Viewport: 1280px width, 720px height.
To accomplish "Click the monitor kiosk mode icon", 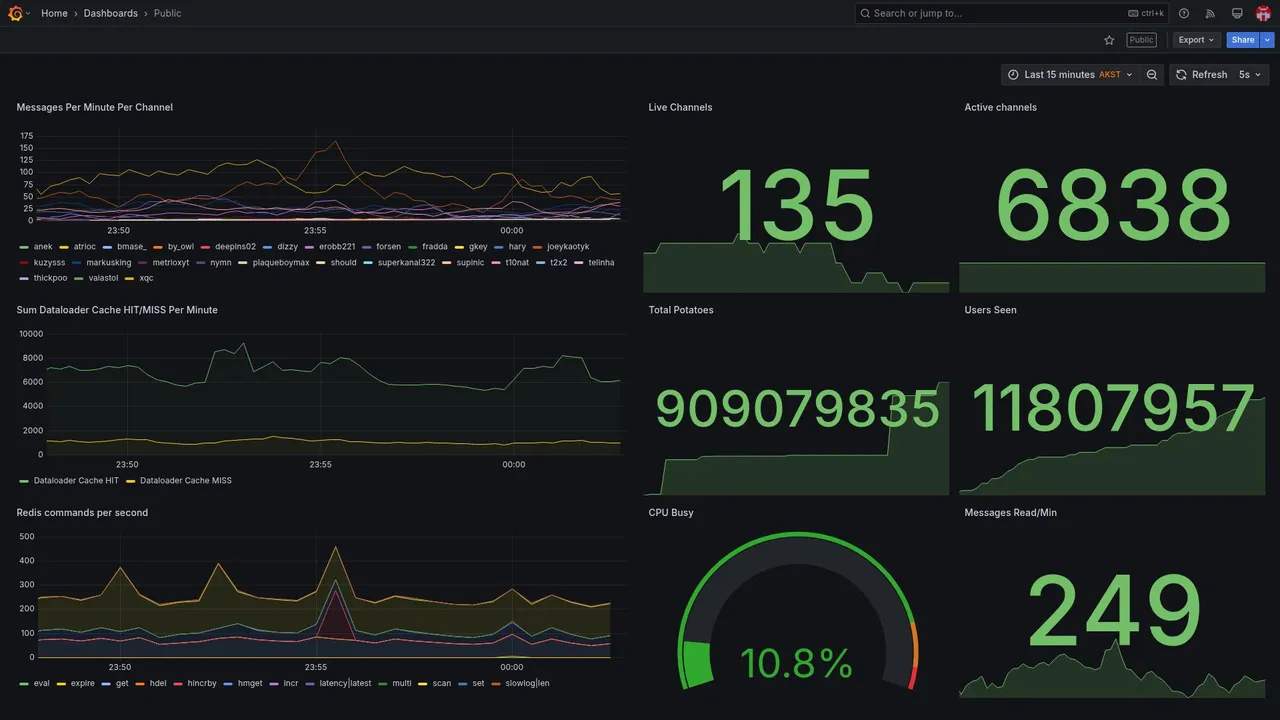I will coord(1237,13).
